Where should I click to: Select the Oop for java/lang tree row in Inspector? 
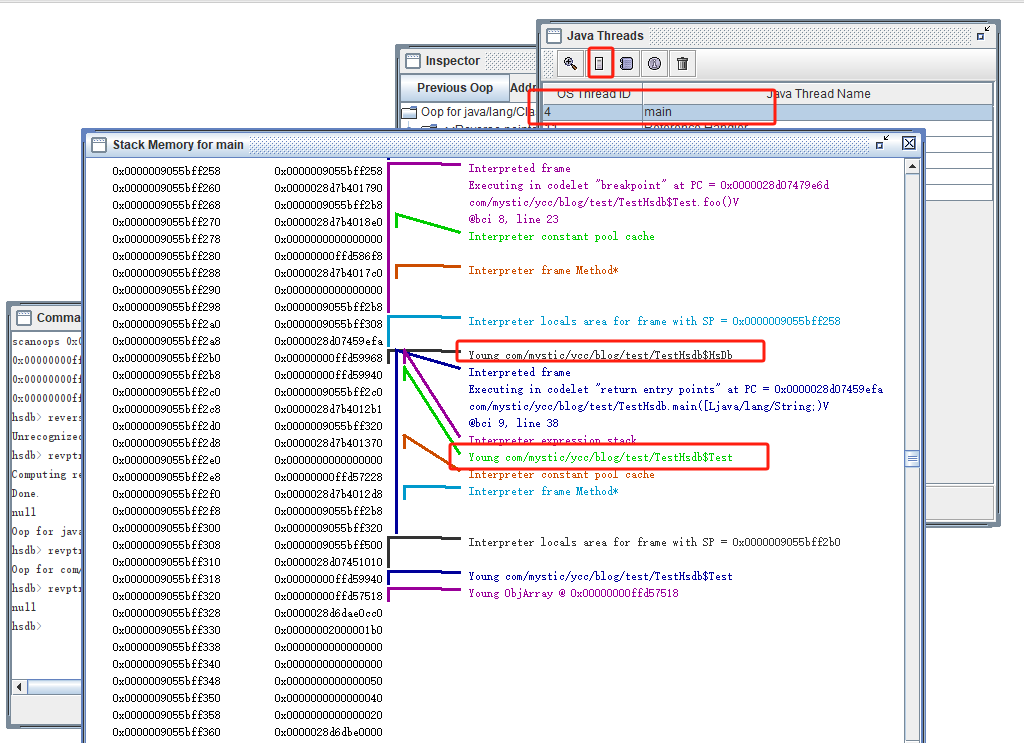(469, 112)
